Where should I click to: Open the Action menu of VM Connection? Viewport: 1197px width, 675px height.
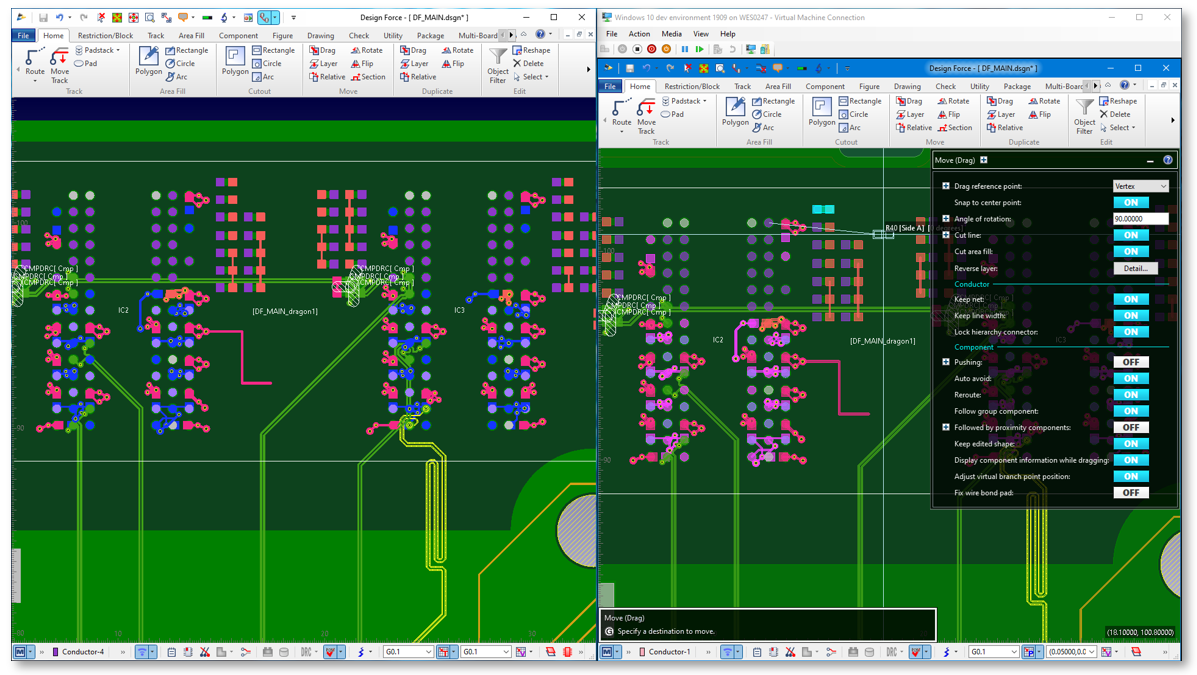point(639,34)
